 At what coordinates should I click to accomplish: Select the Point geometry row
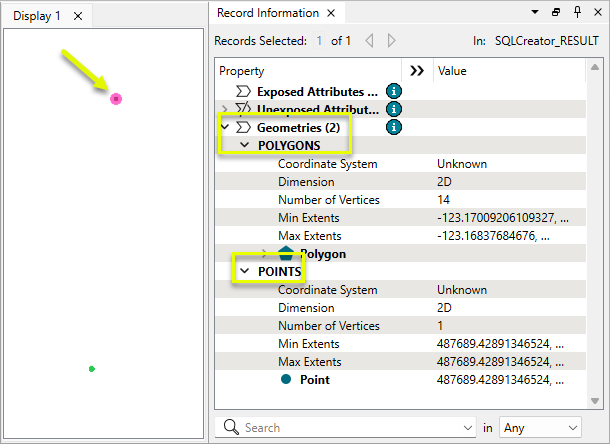pos(314,380)
